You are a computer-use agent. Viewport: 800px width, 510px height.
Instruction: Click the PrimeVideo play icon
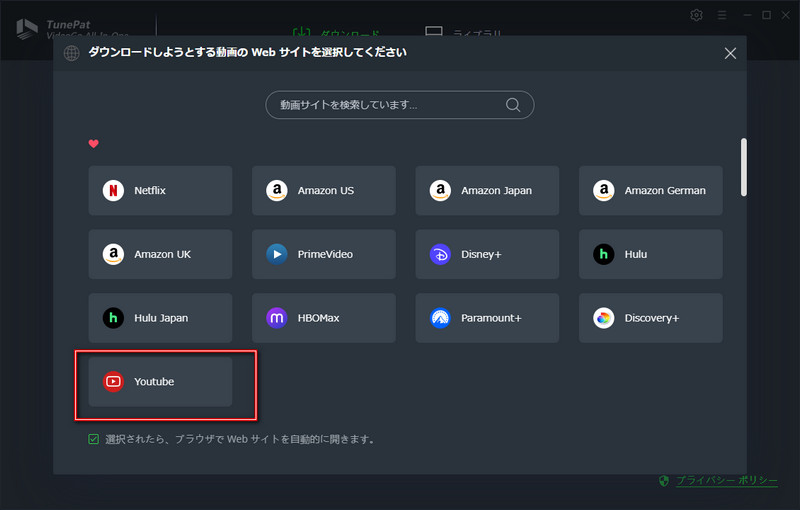(277, 254)
